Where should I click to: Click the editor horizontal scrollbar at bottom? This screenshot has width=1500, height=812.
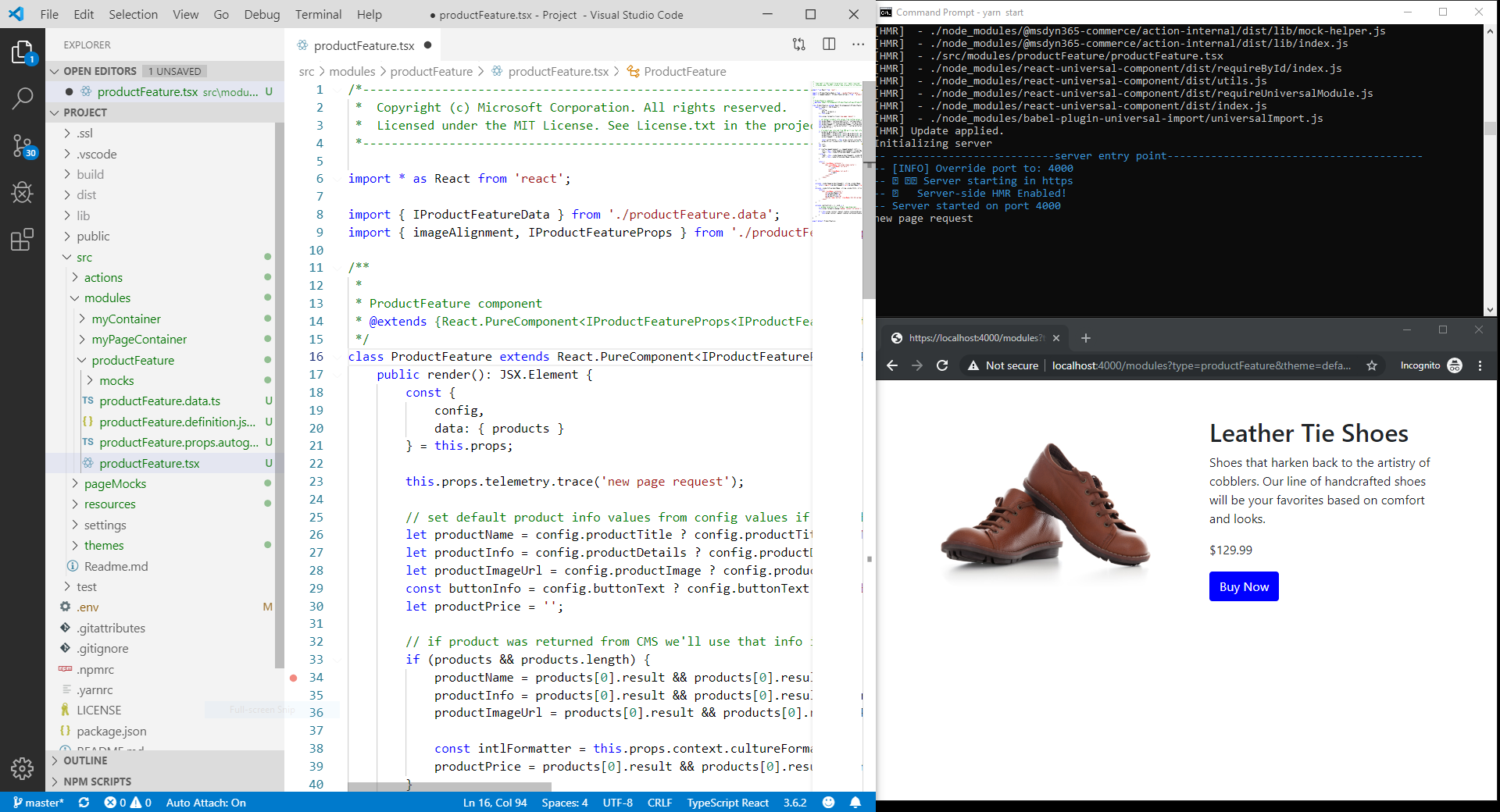click(449, 786)
